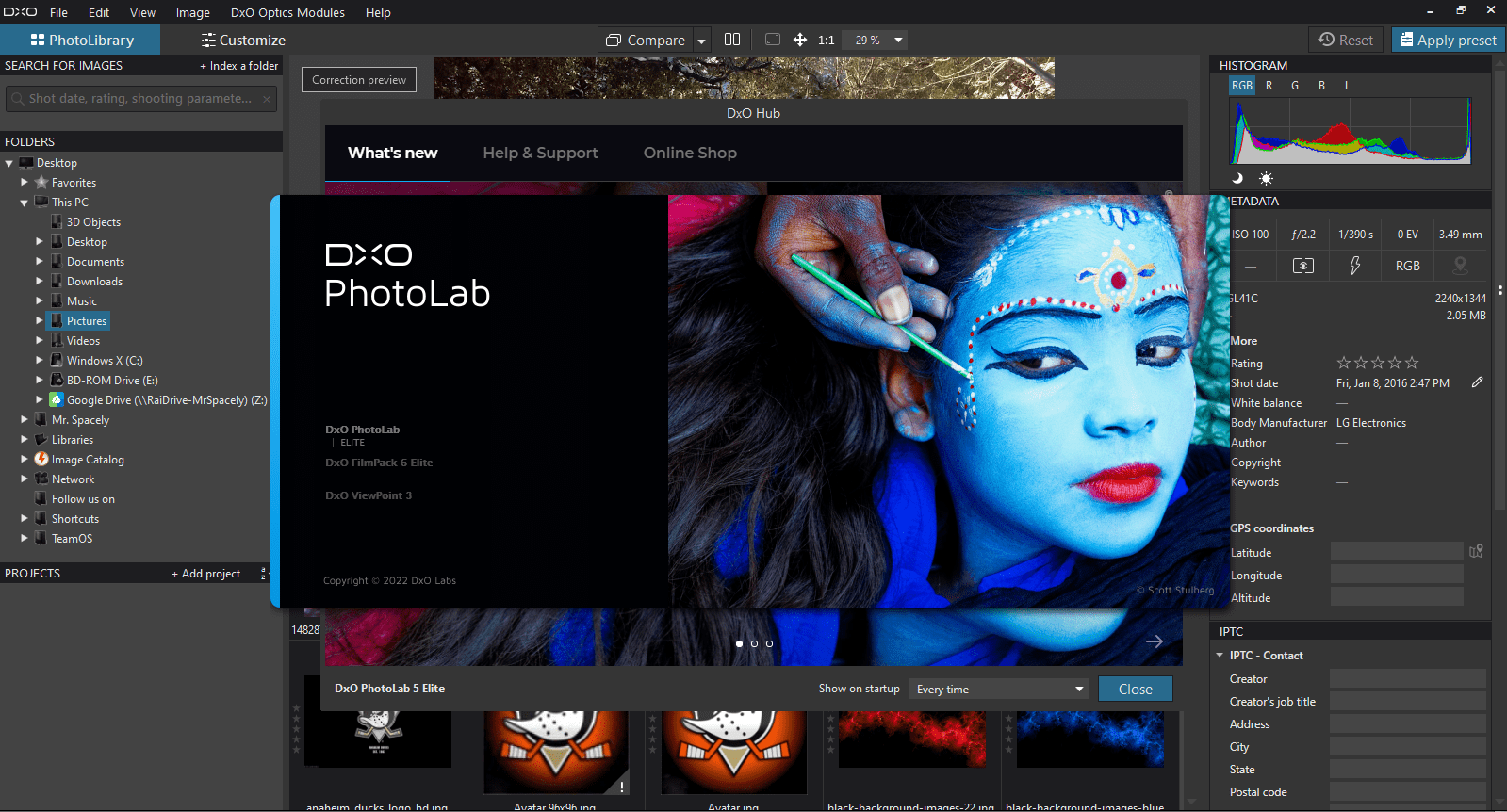1507x812 pixels.
Task: Select the hand move tool icon
Action: tap(800, 40)
